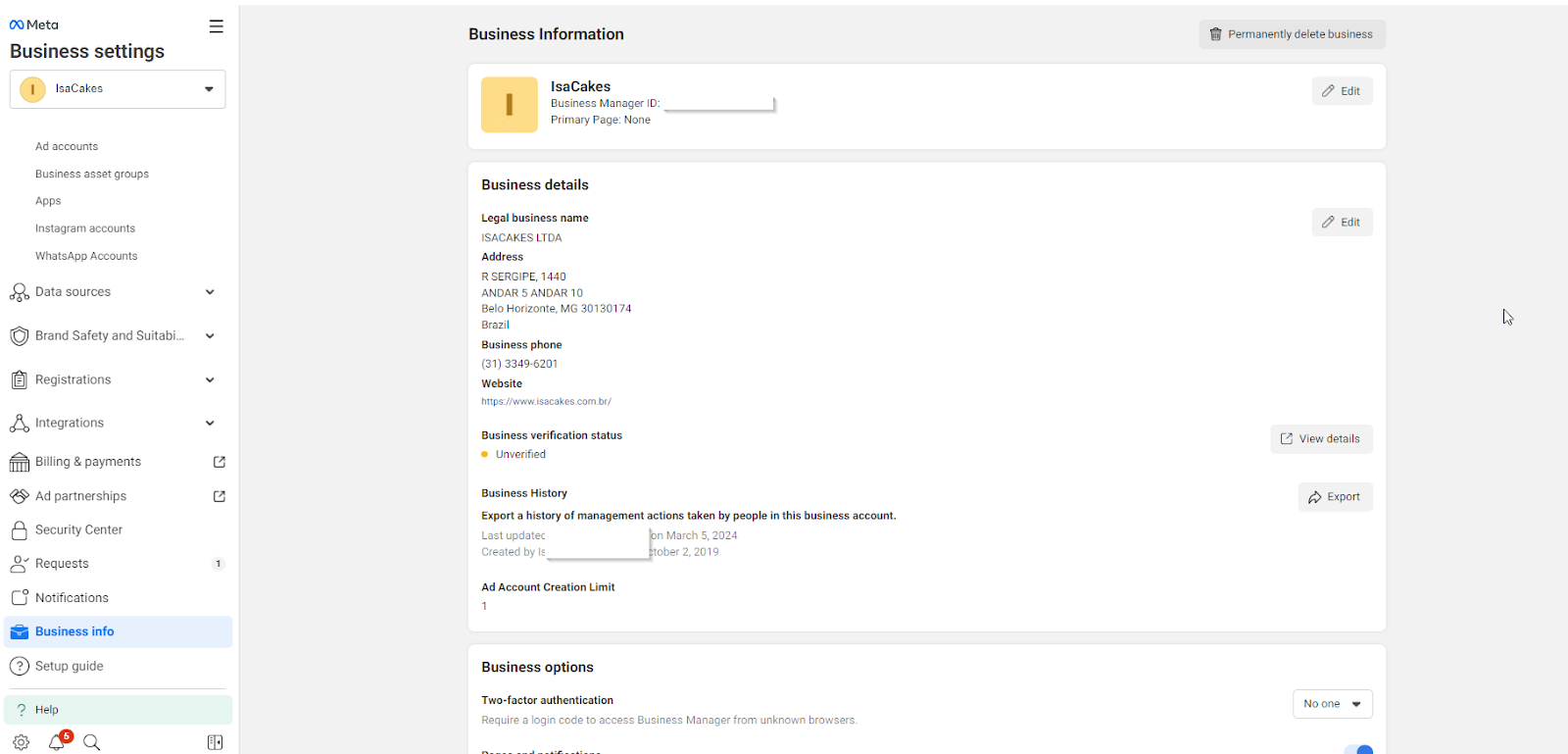The image size is (1568, 754).
Task: Click the ISACAKES LTDA legal name
Action: [x=521, y=238]
